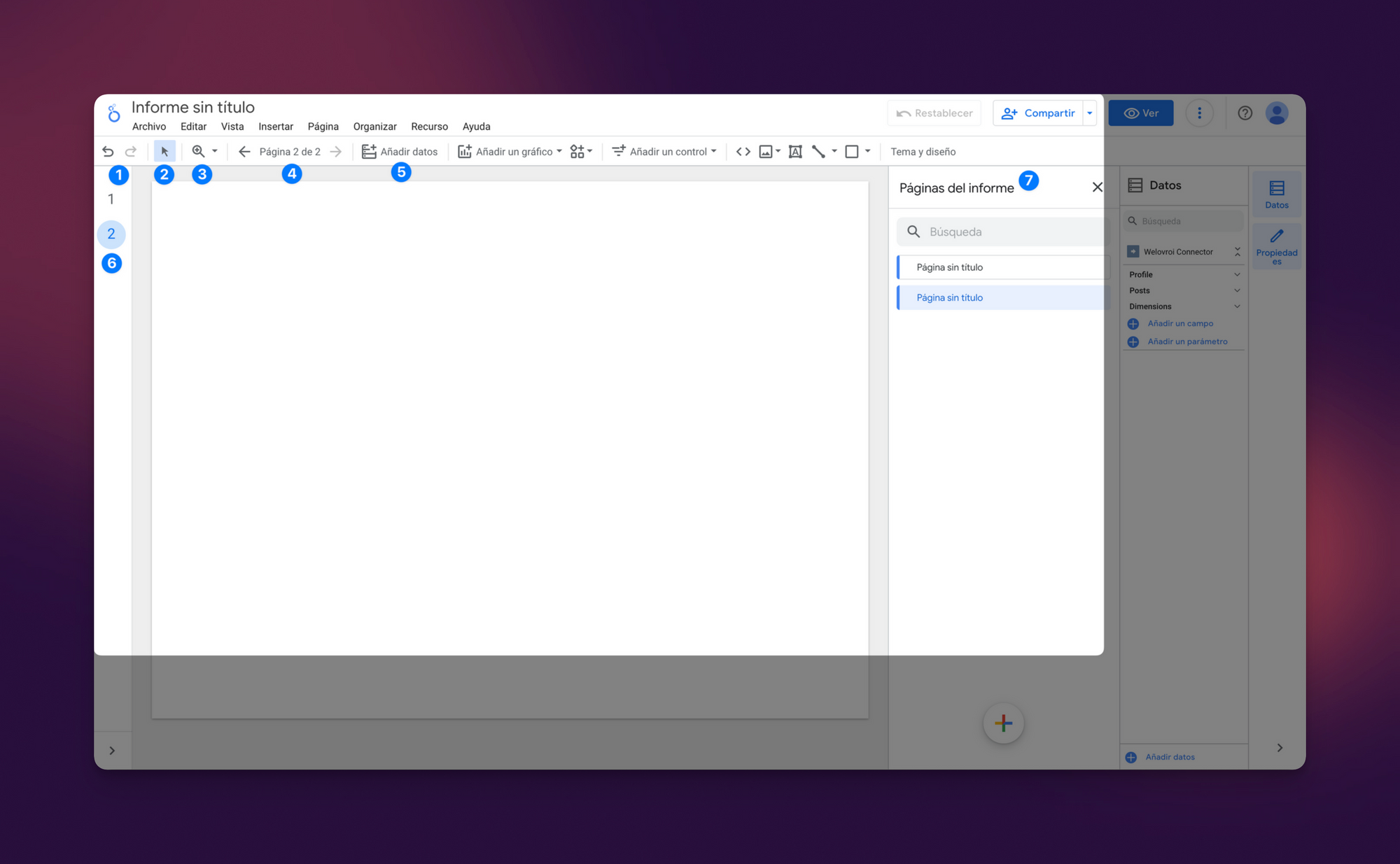1400x864 pixels.
Task: Select page 1 in left sidebar
Action: click(x=111, y=199)
